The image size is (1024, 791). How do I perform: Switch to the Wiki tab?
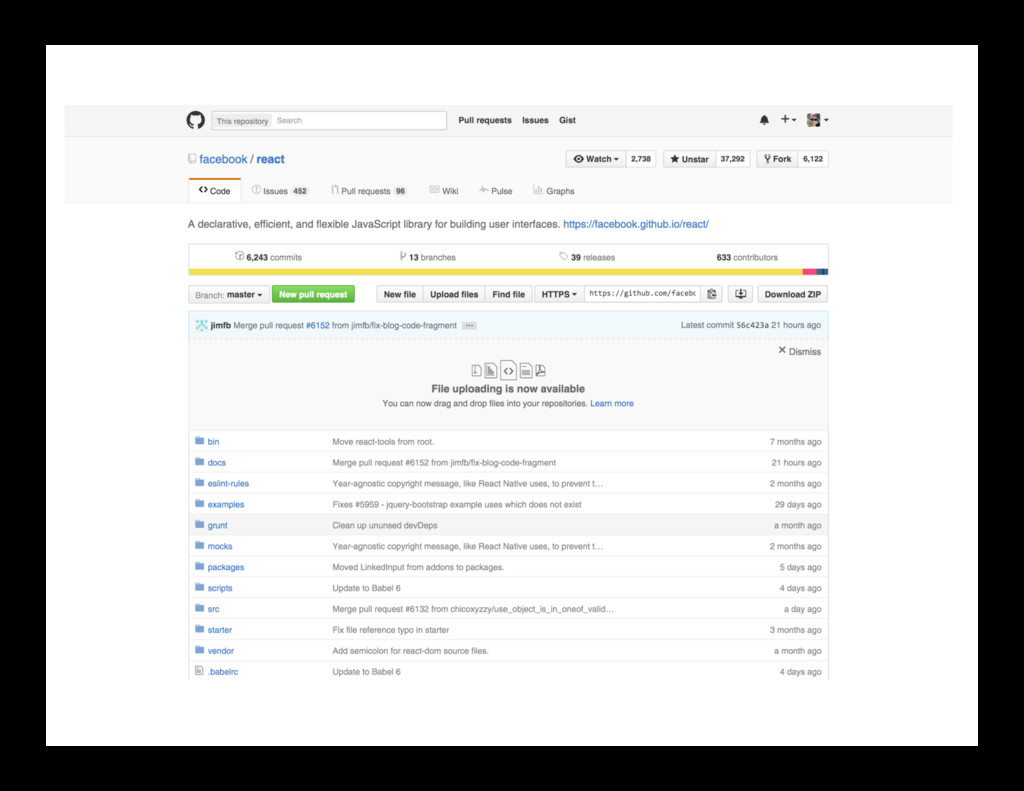[x=443, y=191]
